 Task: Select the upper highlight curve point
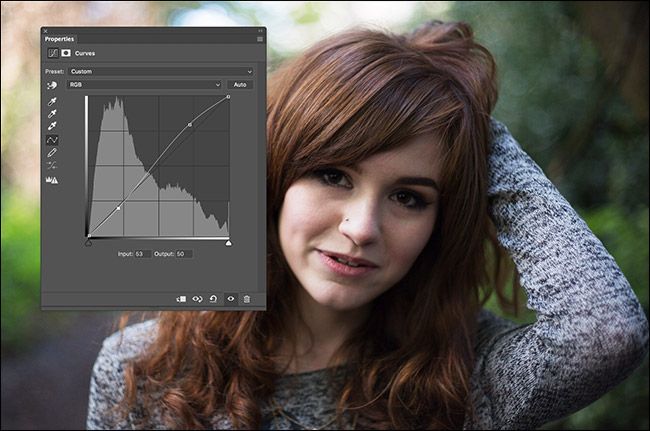click(x=190, y=125)
